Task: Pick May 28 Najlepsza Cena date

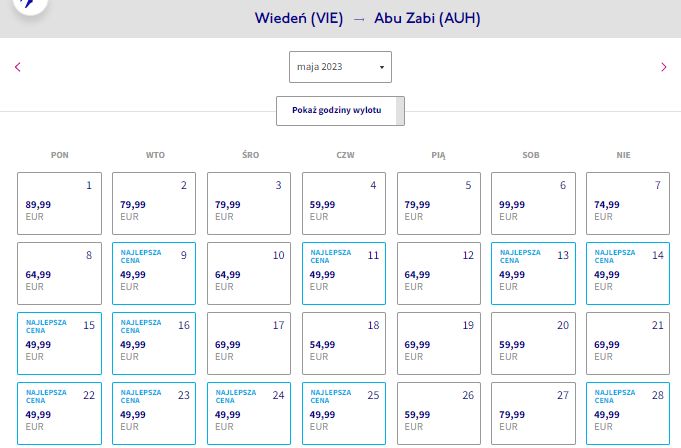Action: point(628,413)
